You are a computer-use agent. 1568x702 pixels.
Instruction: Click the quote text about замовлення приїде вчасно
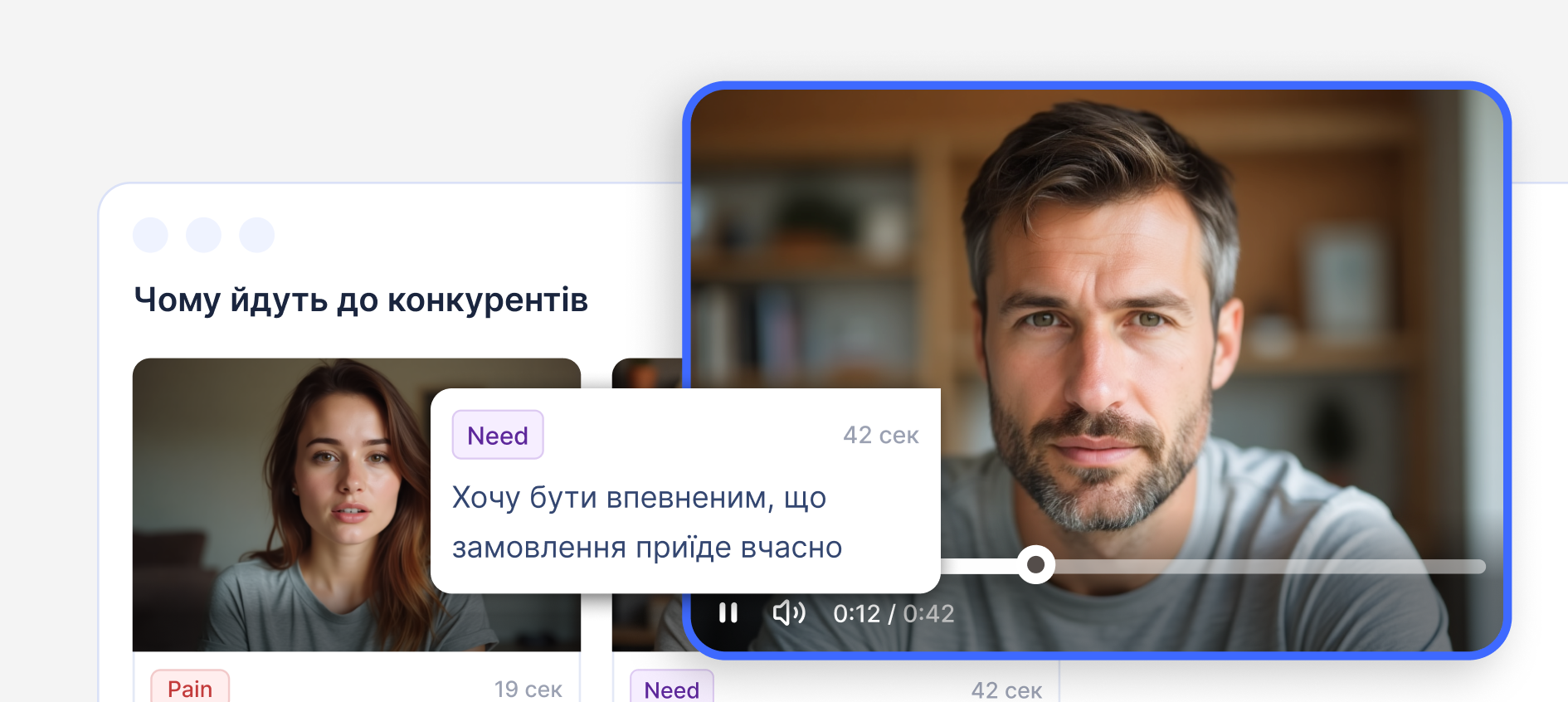point(647,522)
